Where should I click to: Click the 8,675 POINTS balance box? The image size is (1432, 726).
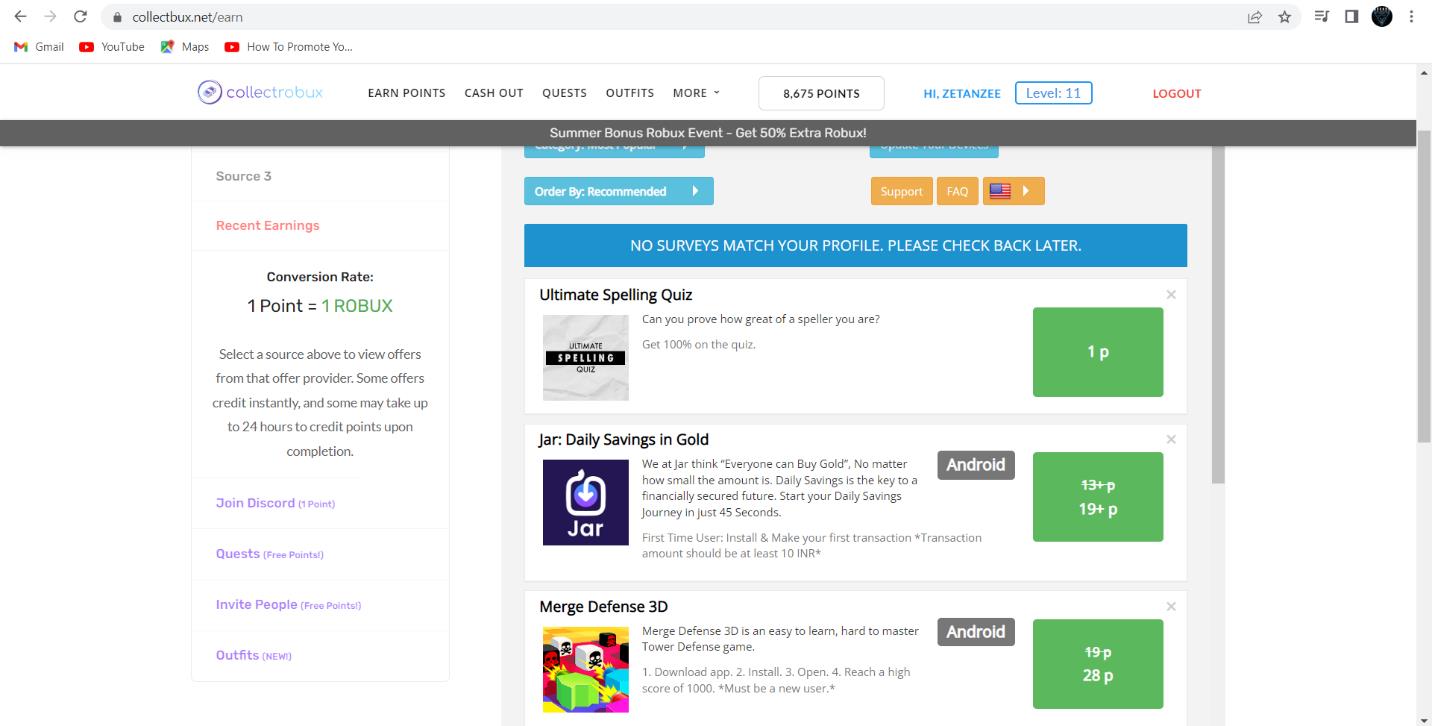pyautogui.click(x=822, y=93)
